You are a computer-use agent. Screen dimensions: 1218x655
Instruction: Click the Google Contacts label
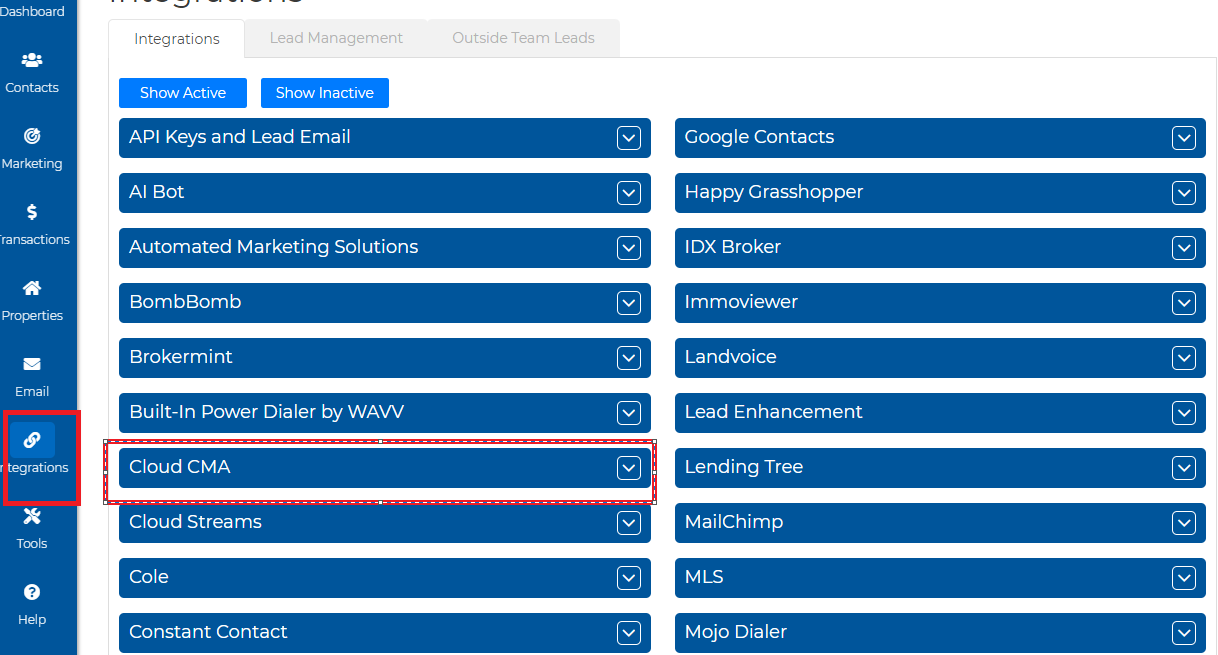(759, 137)
